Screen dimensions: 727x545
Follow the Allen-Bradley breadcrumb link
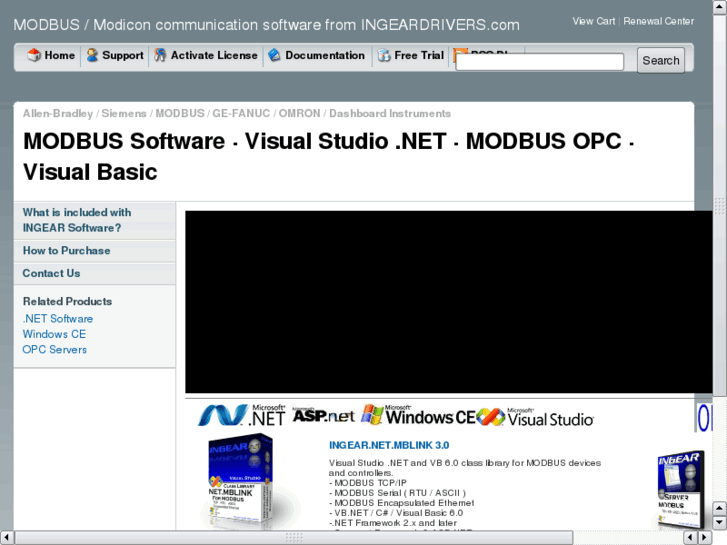pos(58,113)
